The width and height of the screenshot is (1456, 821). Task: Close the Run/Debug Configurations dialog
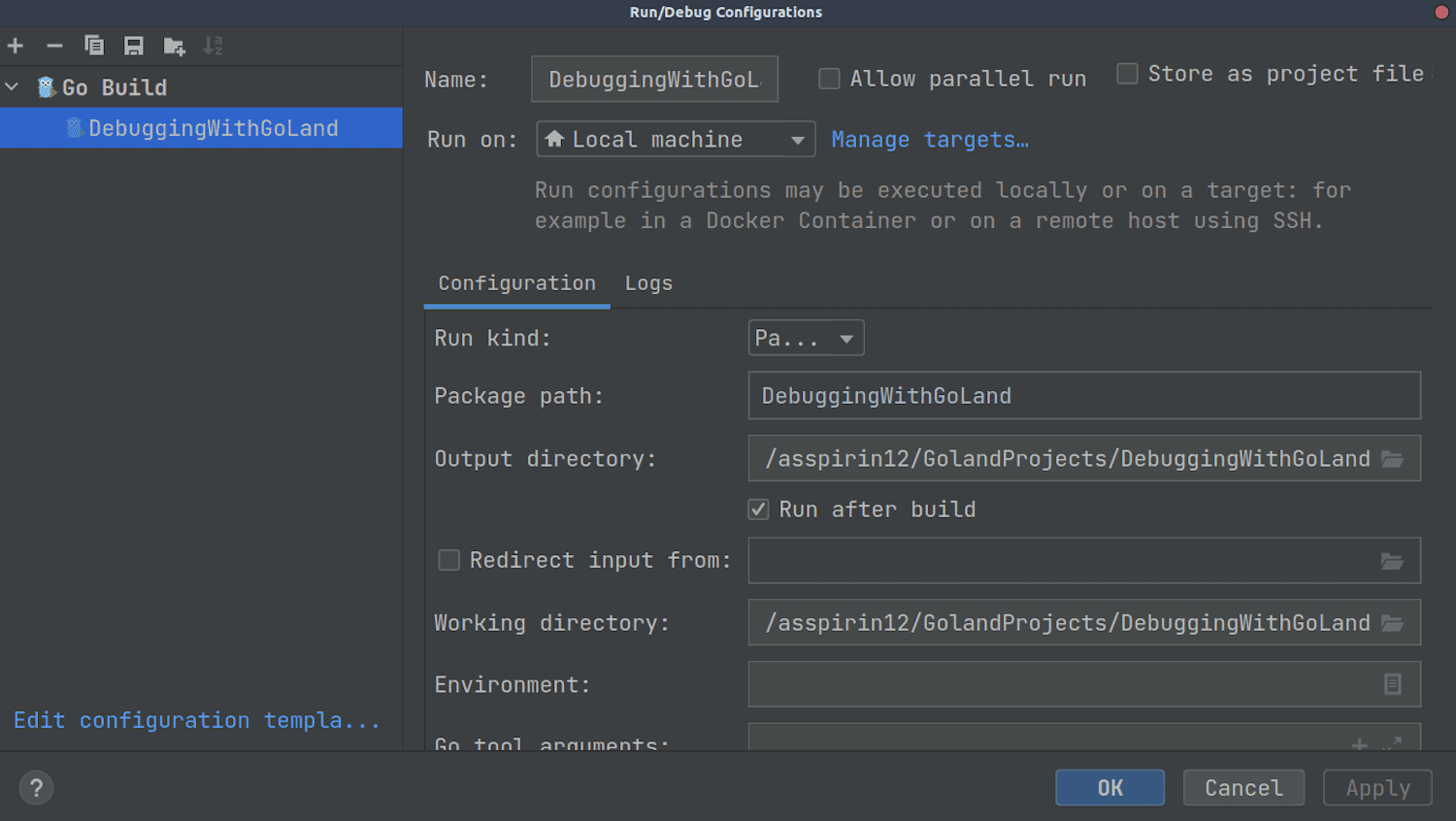click(1441, 12)
